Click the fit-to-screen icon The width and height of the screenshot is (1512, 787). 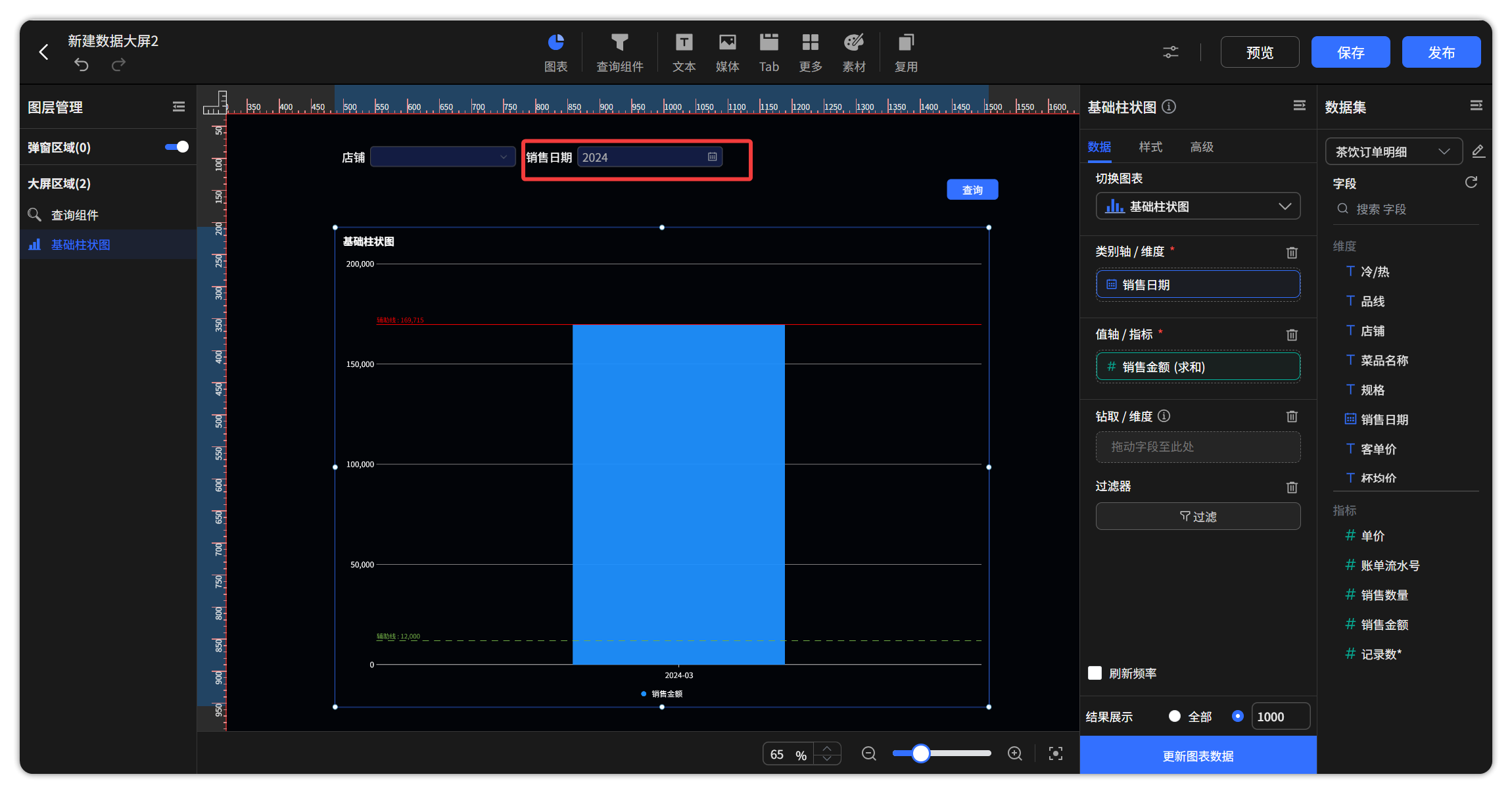coord(1055,753)
